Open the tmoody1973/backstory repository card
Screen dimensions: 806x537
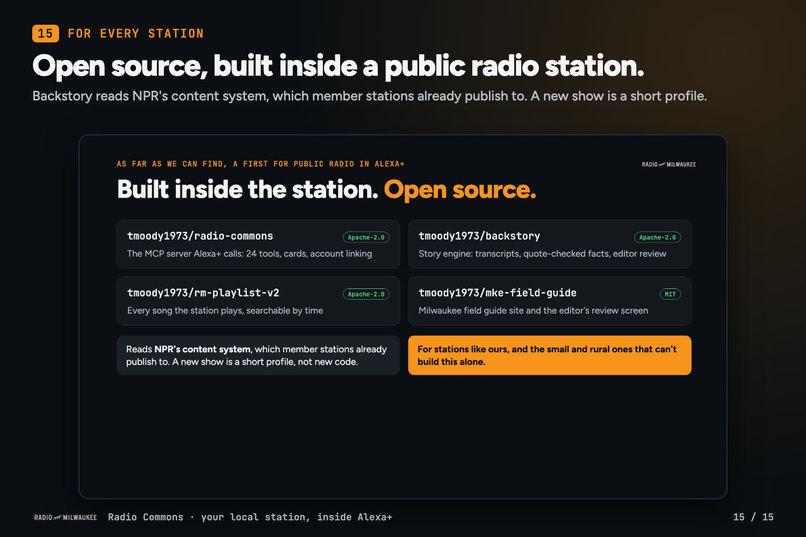pos(549,244)
